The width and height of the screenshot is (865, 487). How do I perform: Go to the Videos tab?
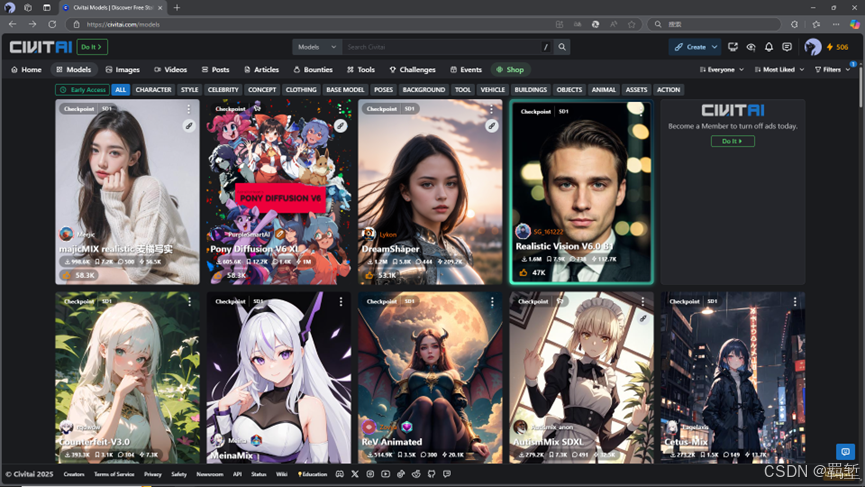click(170, 69)
